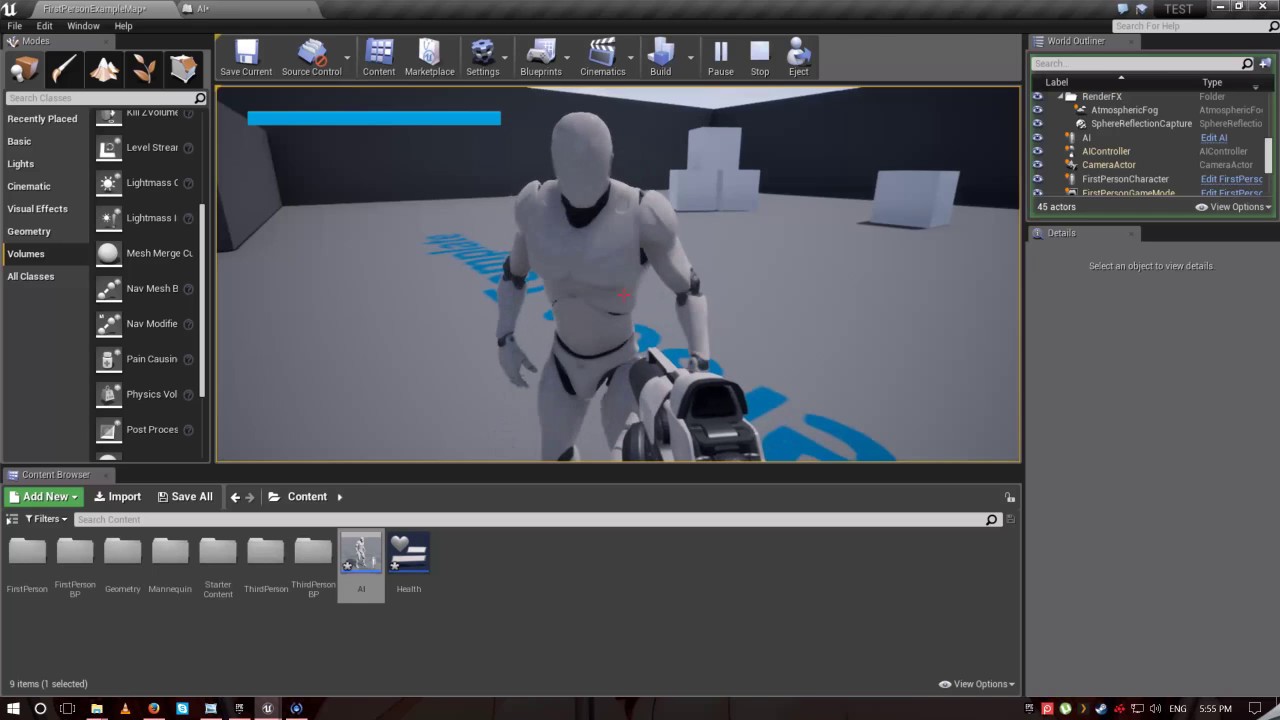Click the help icon beside Level Streaming

(189, 148)
